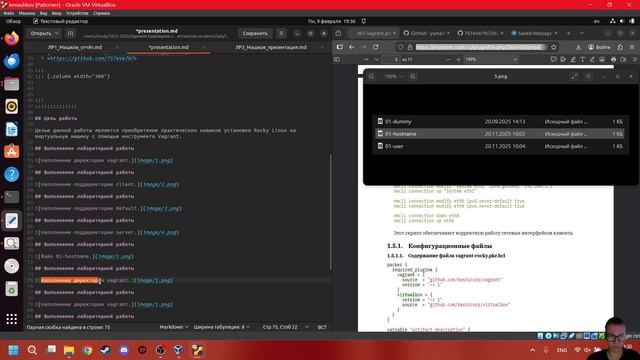Go back in the Firefox browser
The height and width of the screenshot is (360, 640).
click(x=351, y=47)
